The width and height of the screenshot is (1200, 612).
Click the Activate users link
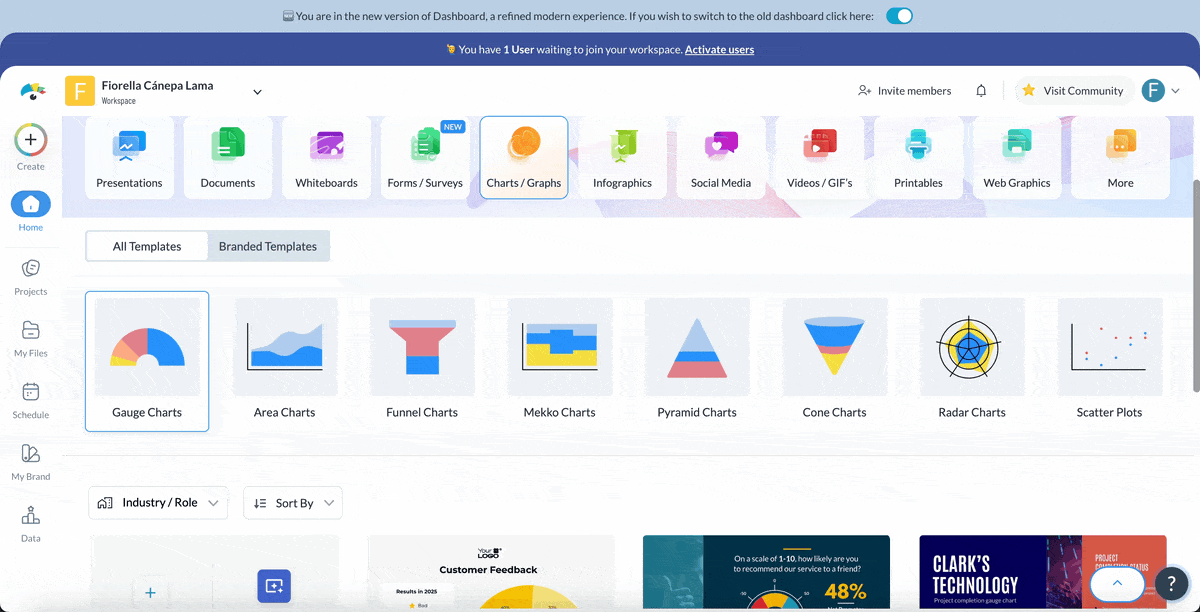click(x=719, y=49)
